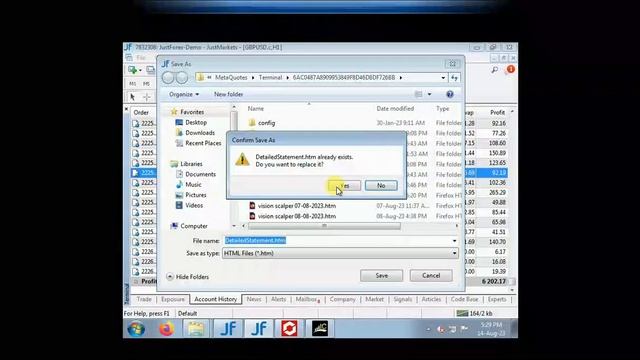The image size is (640, 360).
Task: Switch to Account History tab
Action: pyautogui.click(x=216, y=299)
